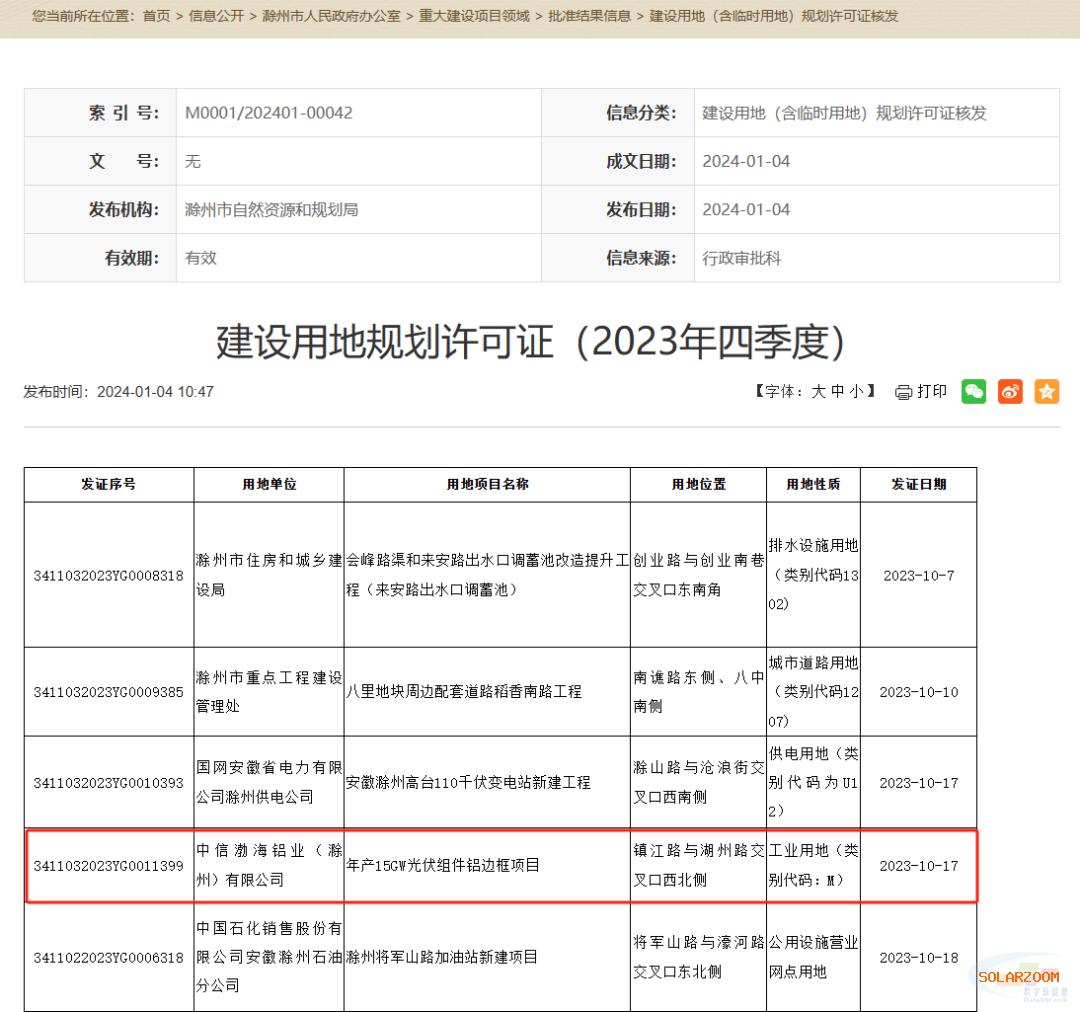Click issue date 2023-10-7
Viewport: 1080px width, 1012px height.
coord(919,575)
